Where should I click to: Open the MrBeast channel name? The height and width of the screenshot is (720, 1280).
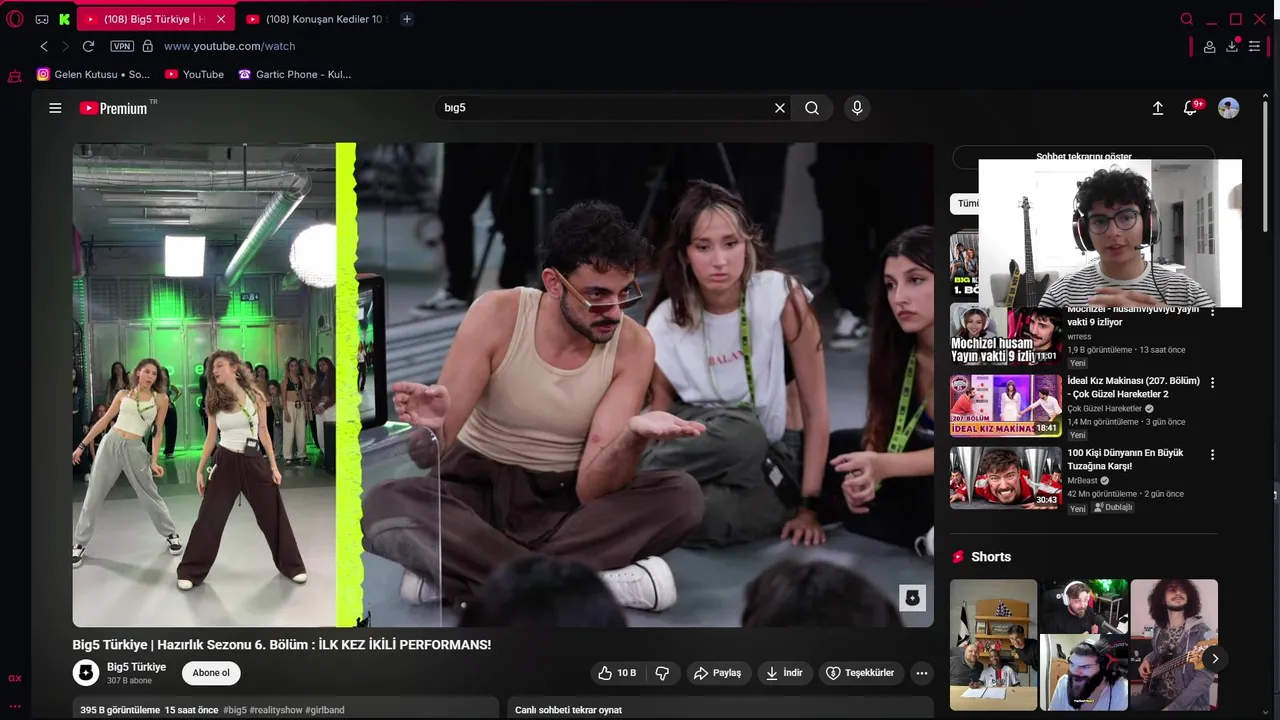(x=1082, y=481)
